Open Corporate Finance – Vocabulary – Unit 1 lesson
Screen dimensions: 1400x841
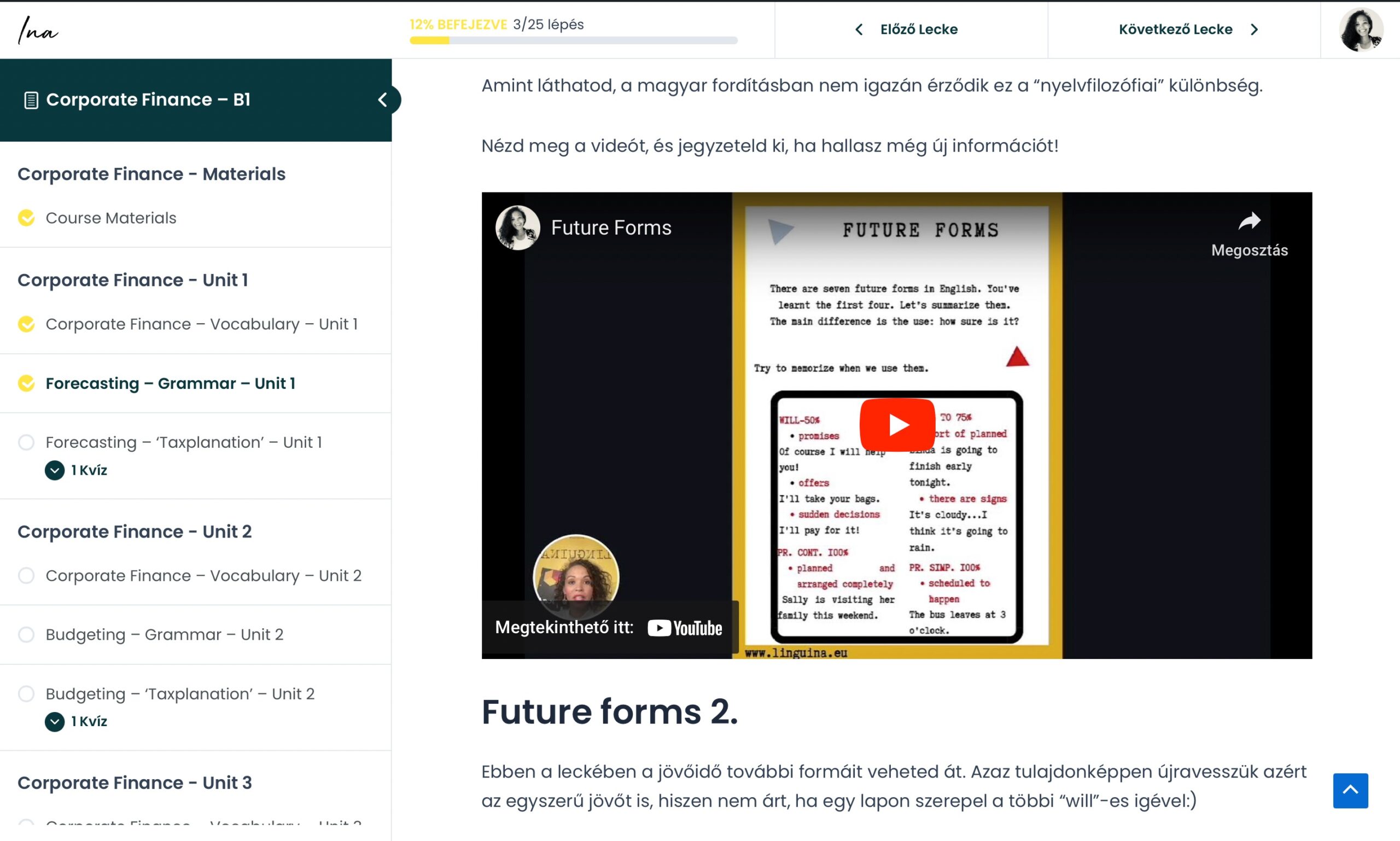click(x=201, y=324)
